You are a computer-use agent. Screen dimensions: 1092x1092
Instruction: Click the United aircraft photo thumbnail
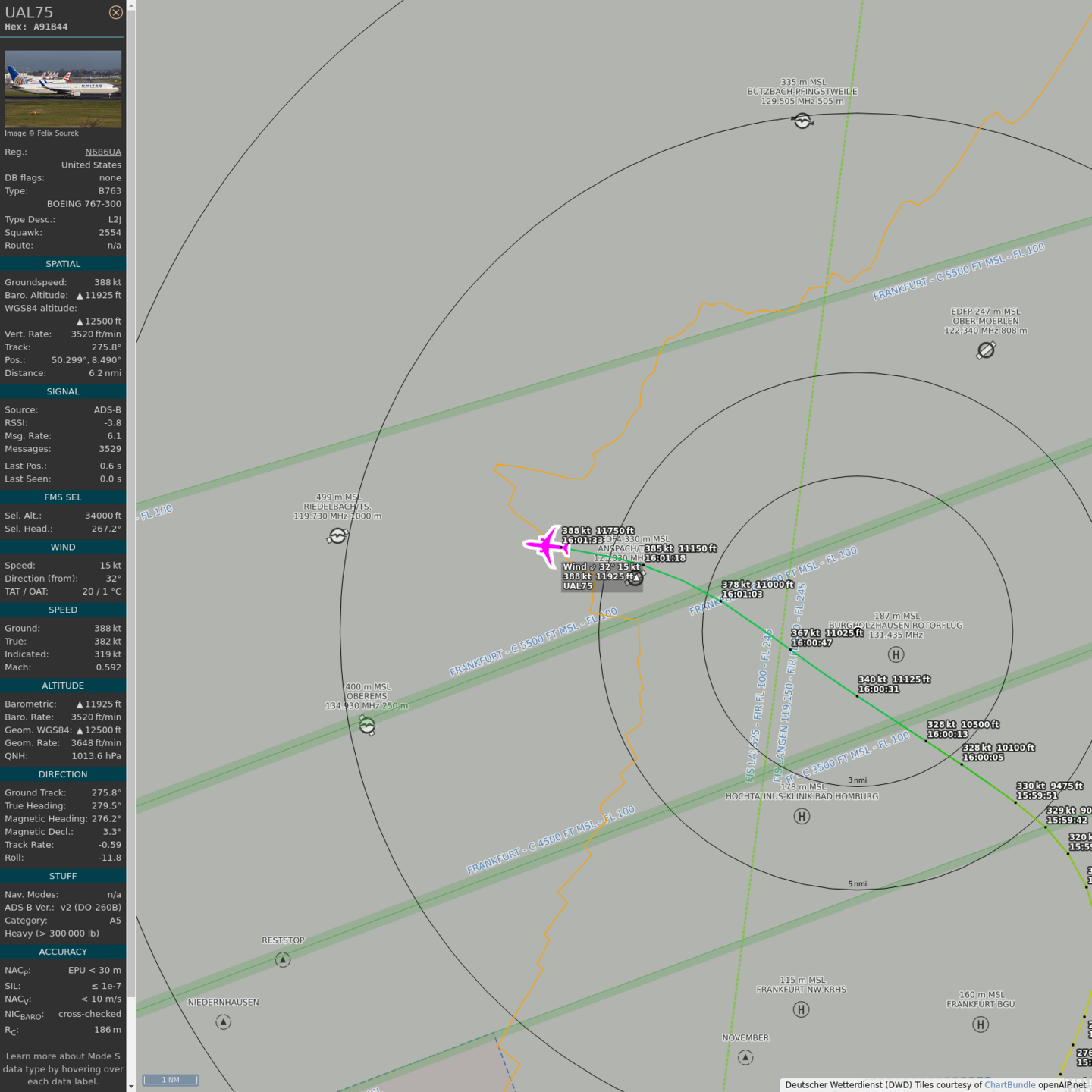(x=63, y=89)
